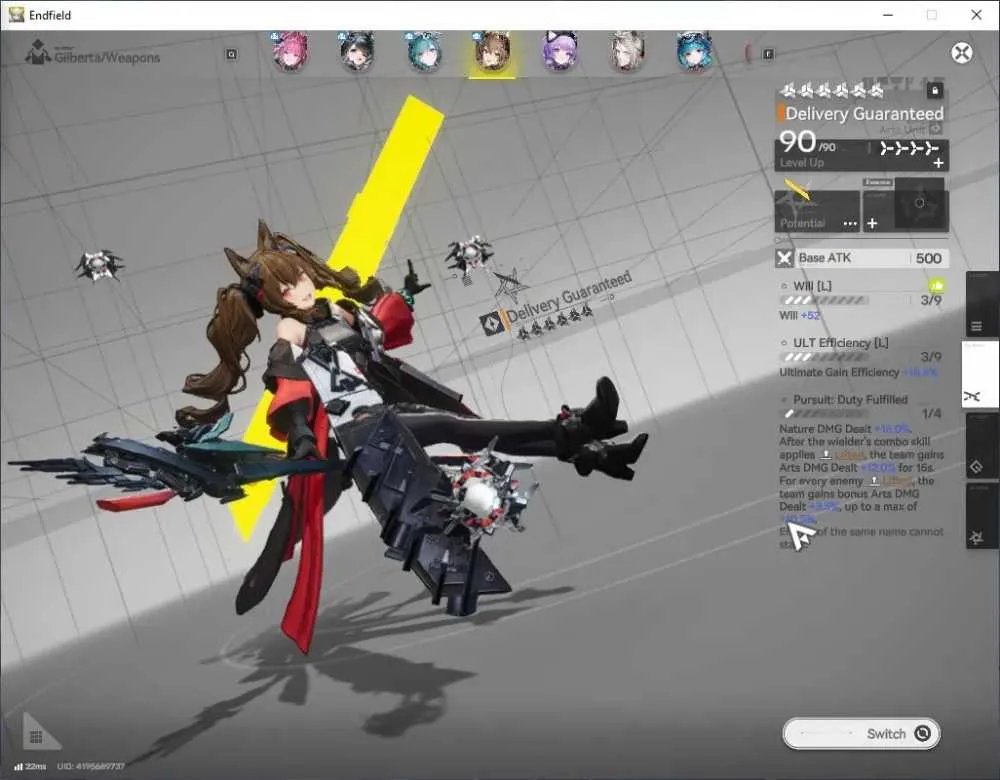Image resolution: width=1000 pixels, height=780 pixels.
Task: Click the ULT Efficiency progress bar
Action: point(823,357)
